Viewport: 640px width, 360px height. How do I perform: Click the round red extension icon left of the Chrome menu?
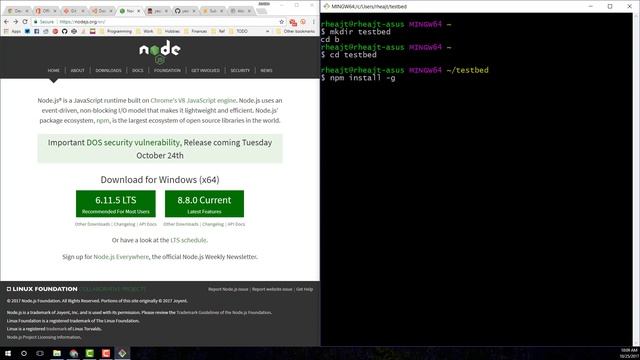(303, 22)
